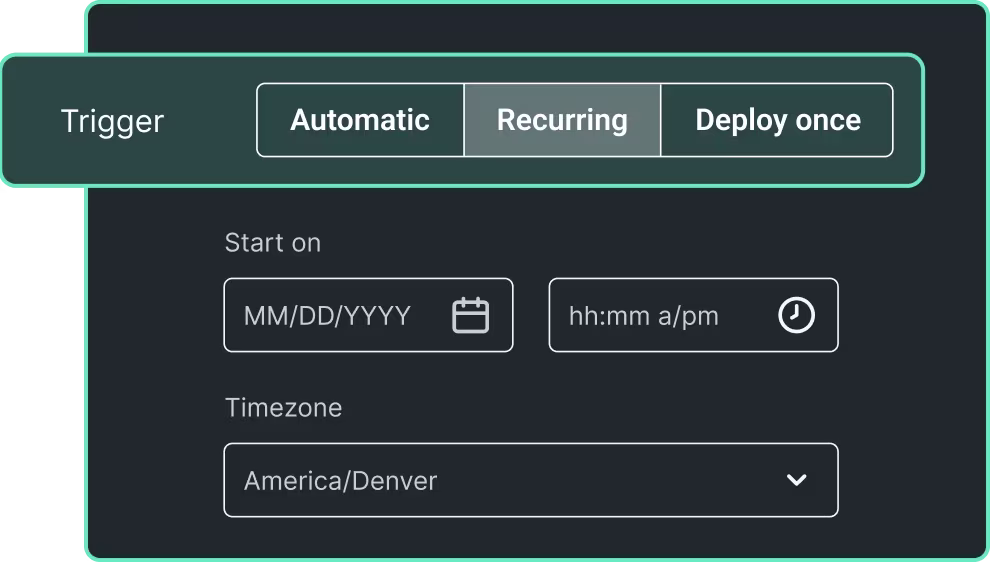Click the Timezone label
The height and width of the screenshot is (562, 990).
click(283, 408)
